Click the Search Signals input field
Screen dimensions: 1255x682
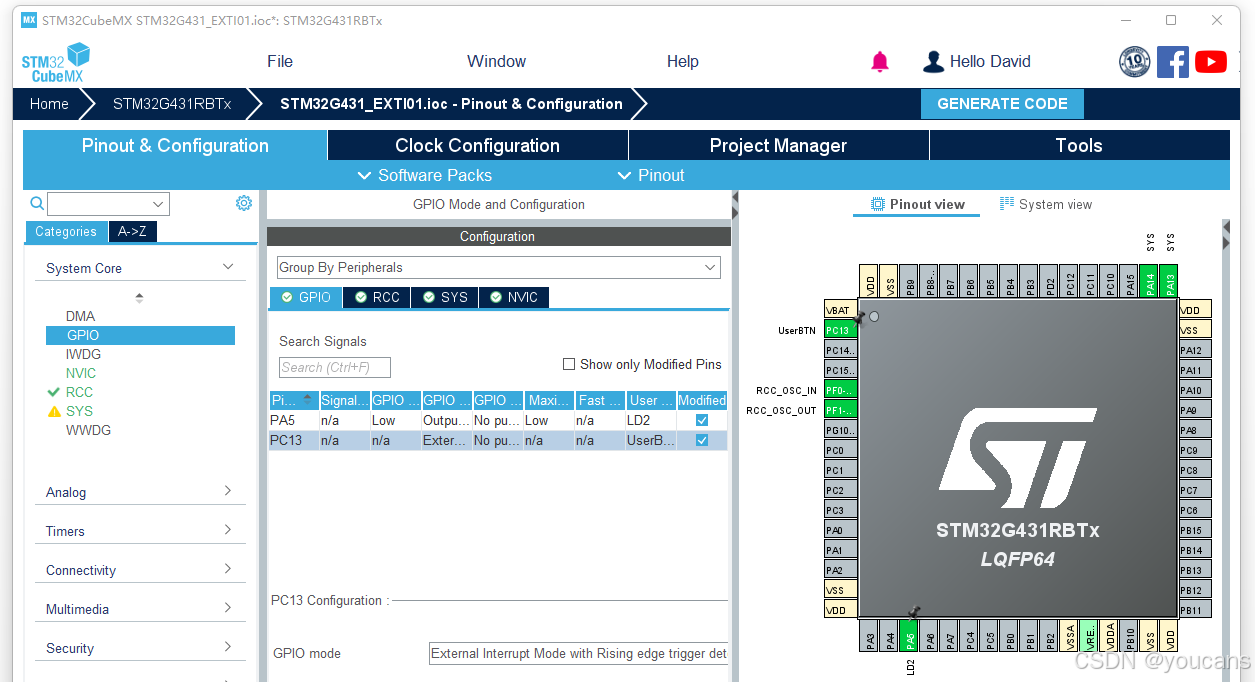click(x=335, y=367)
